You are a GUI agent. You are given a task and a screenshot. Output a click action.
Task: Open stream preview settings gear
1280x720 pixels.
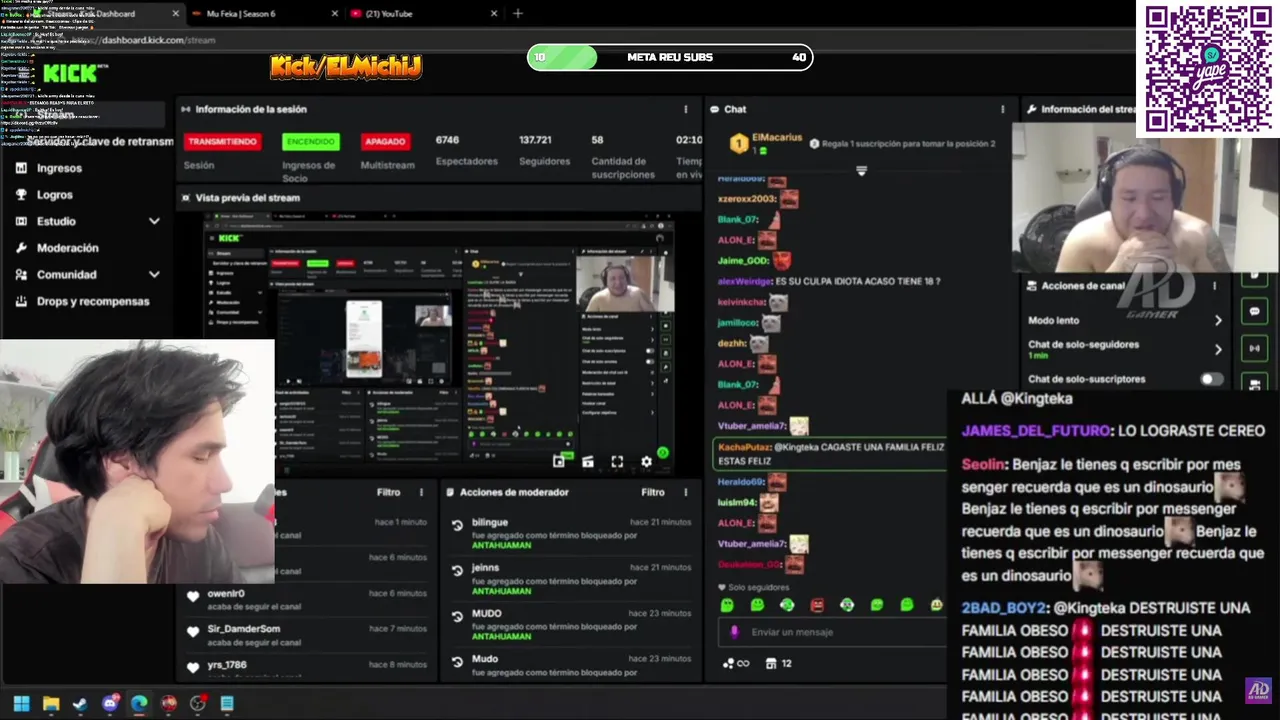(x=646, y=461)
